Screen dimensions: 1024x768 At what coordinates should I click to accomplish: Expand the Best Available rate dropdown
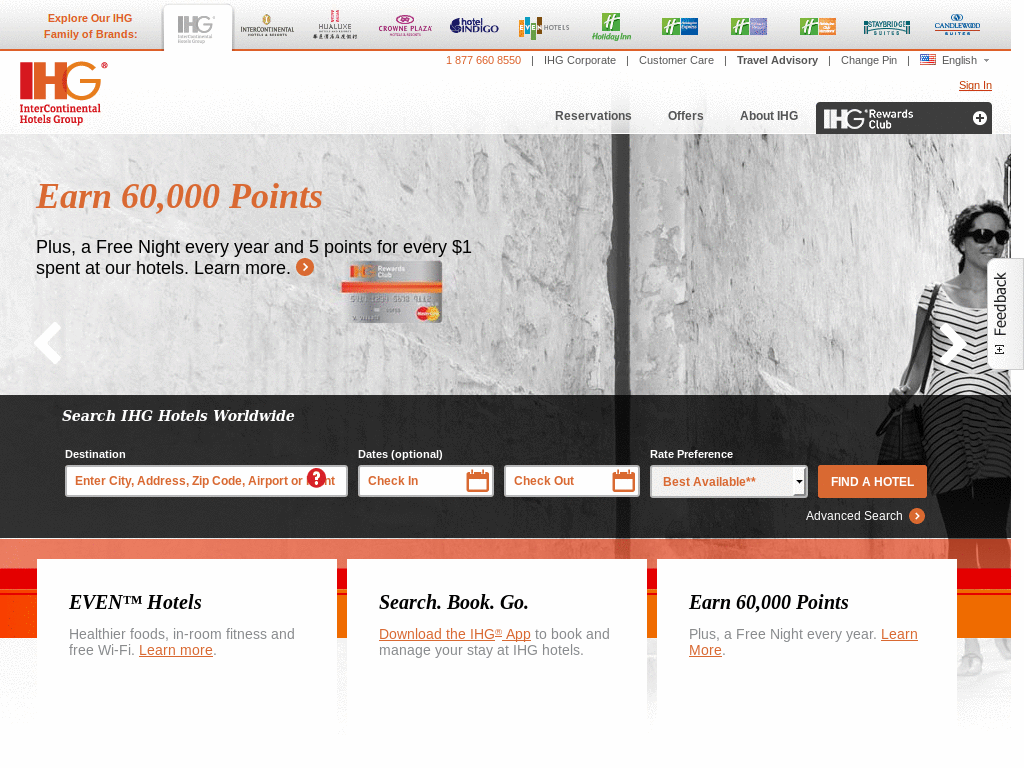point(729,481)
